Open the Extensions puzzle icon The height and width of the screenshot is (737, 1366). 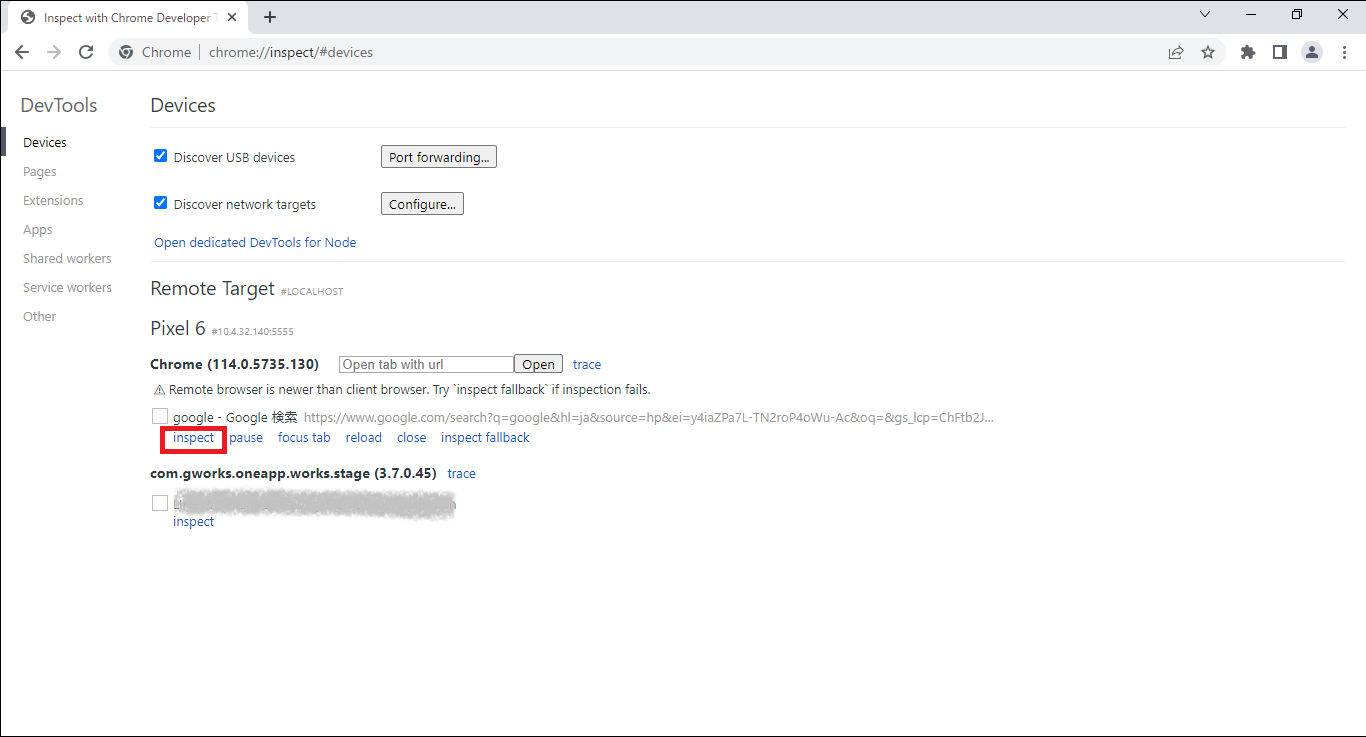pyautogui.click(x=1247, y=52)
